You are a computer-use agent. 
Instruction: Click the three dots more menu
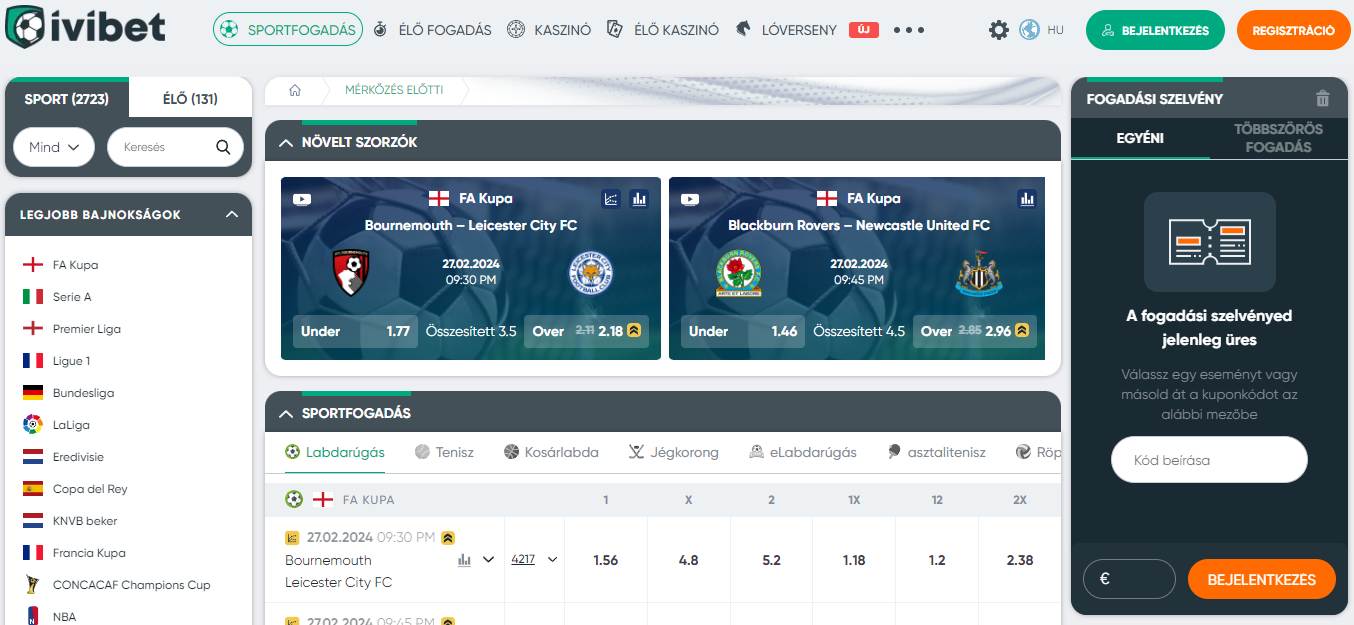point(908,30)
